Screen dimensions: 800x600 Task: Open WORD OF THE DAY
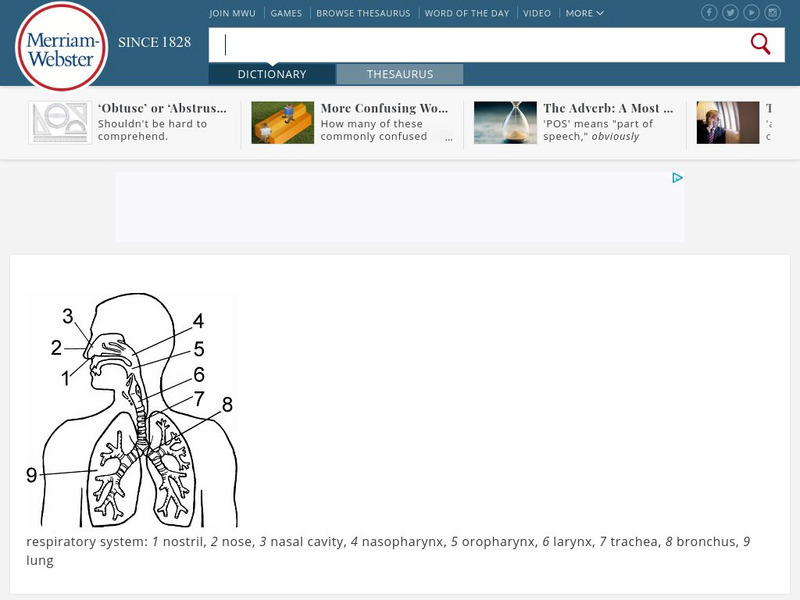[x=465, y=13]
